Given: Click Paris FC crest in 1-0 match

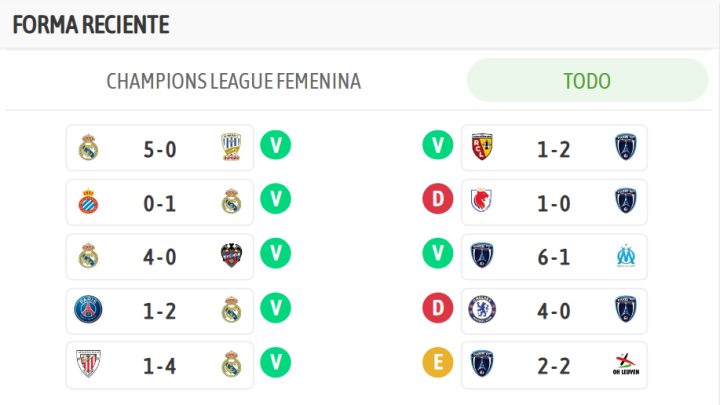Looking at the screenshot, I should coord(626,203).
